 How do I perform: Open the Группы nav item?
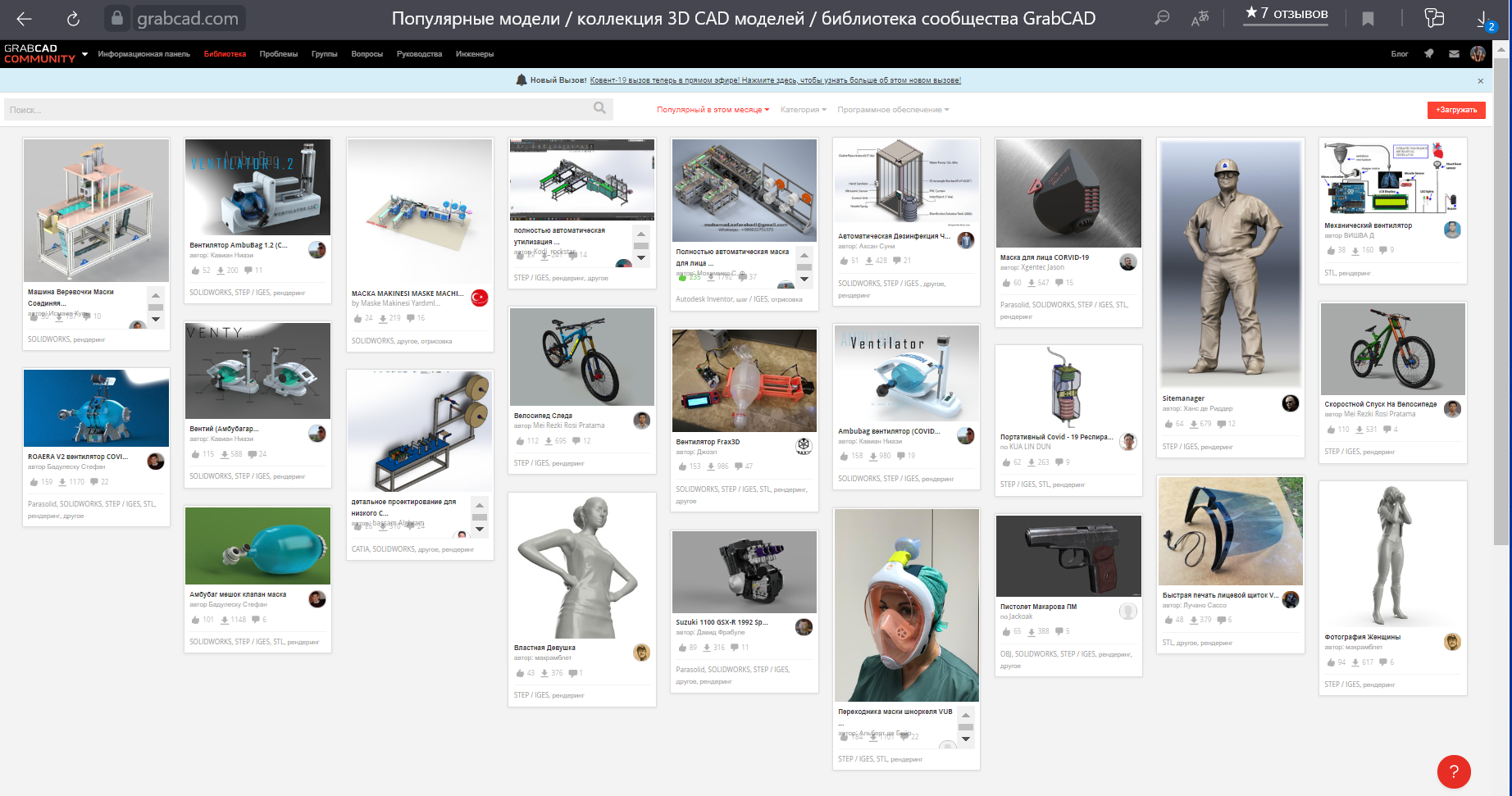click(325, 54)
